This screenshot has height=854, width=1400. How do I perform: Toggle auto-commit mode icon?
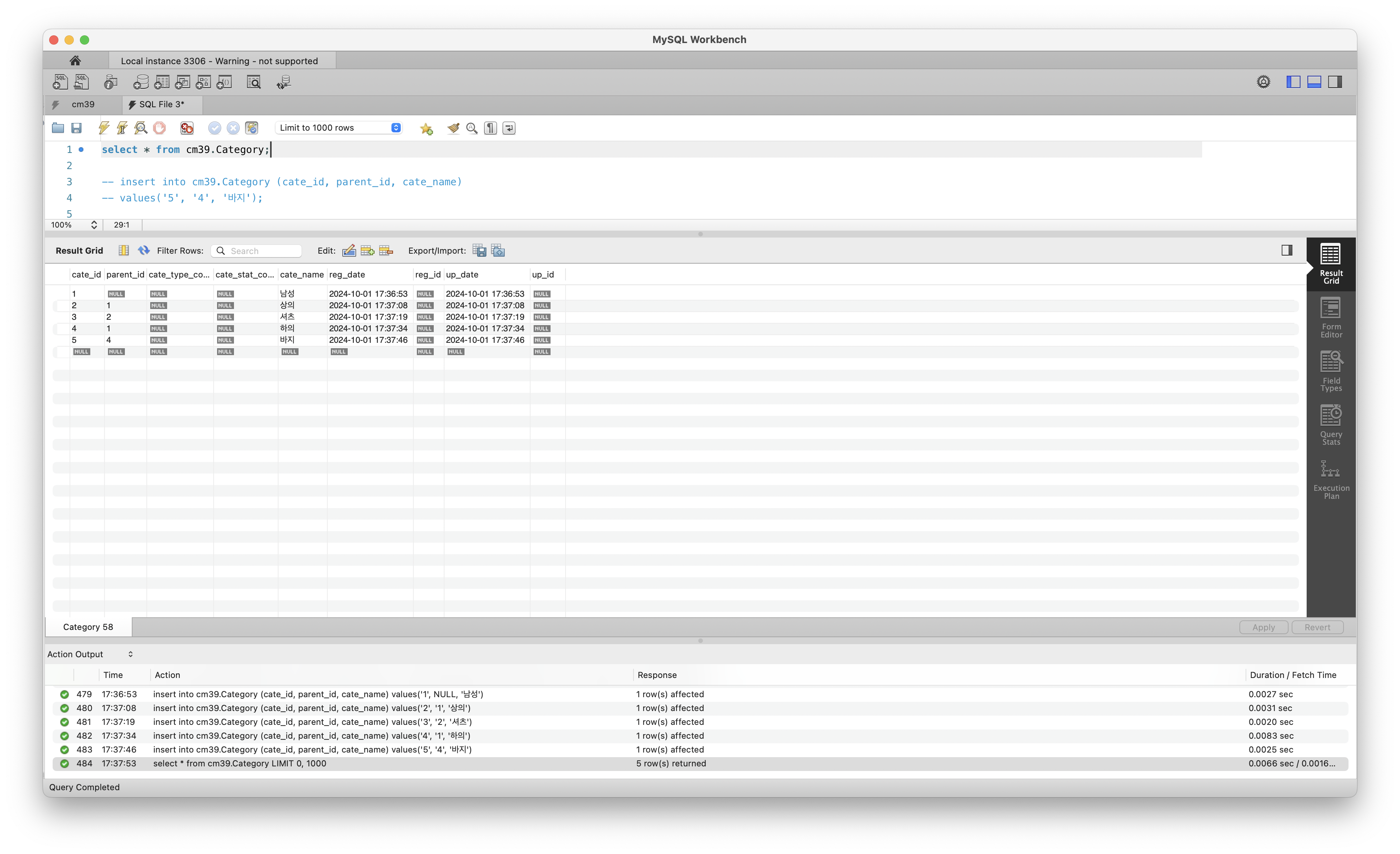252,128
